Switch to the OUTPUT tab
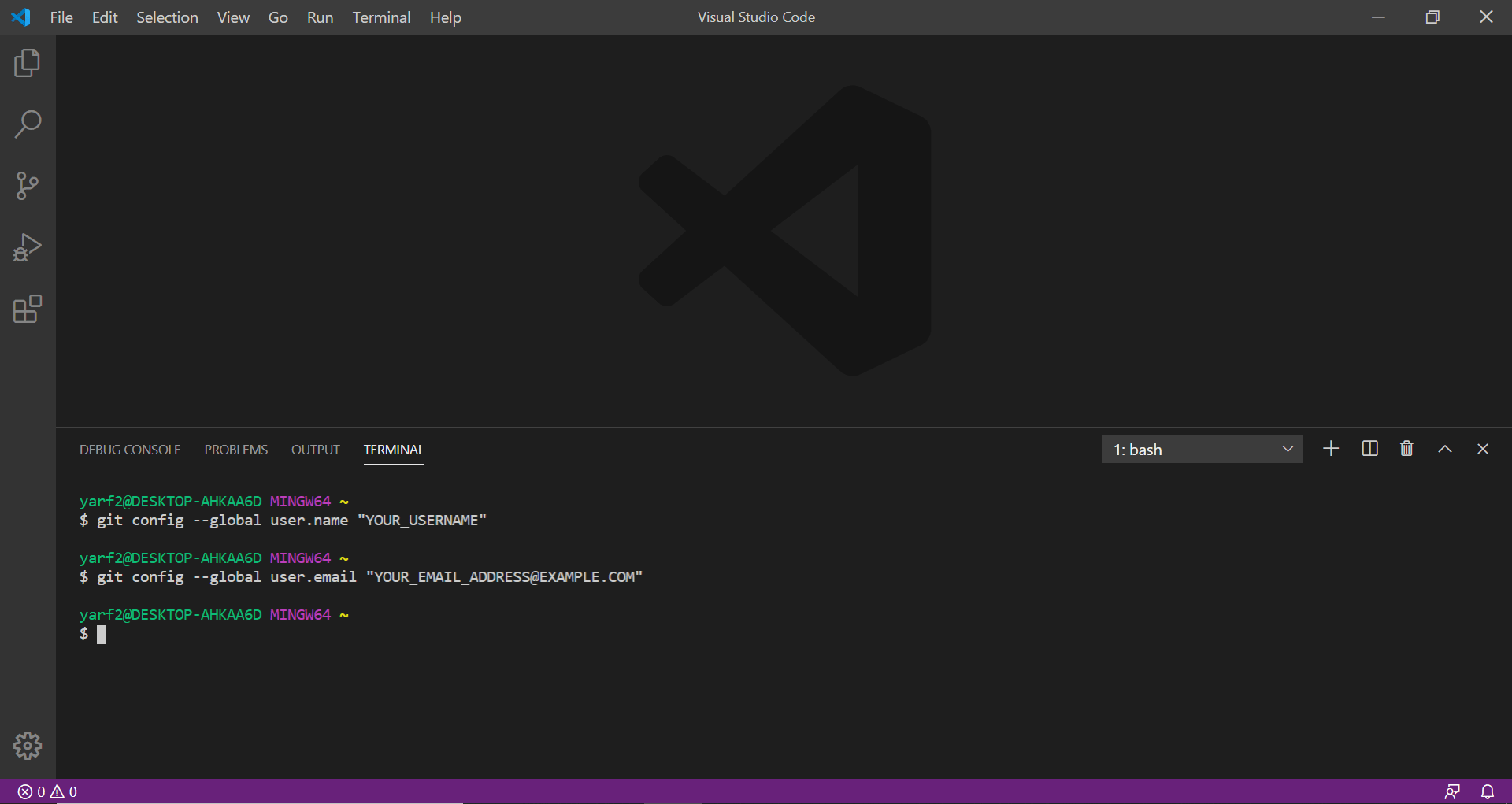 [x=315, y=450]
